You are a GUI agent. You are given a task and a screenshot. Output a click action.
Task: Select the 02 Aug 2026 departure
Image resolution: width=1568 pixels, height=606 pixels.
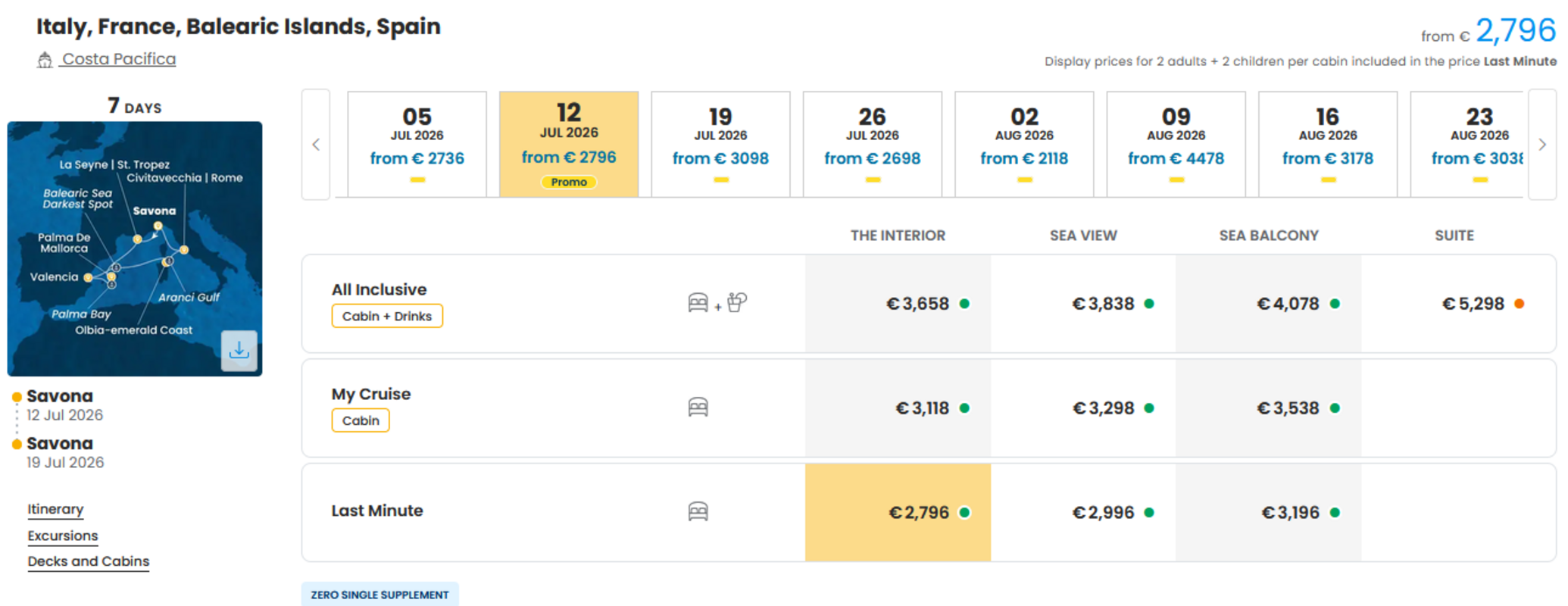[1024, 145]
